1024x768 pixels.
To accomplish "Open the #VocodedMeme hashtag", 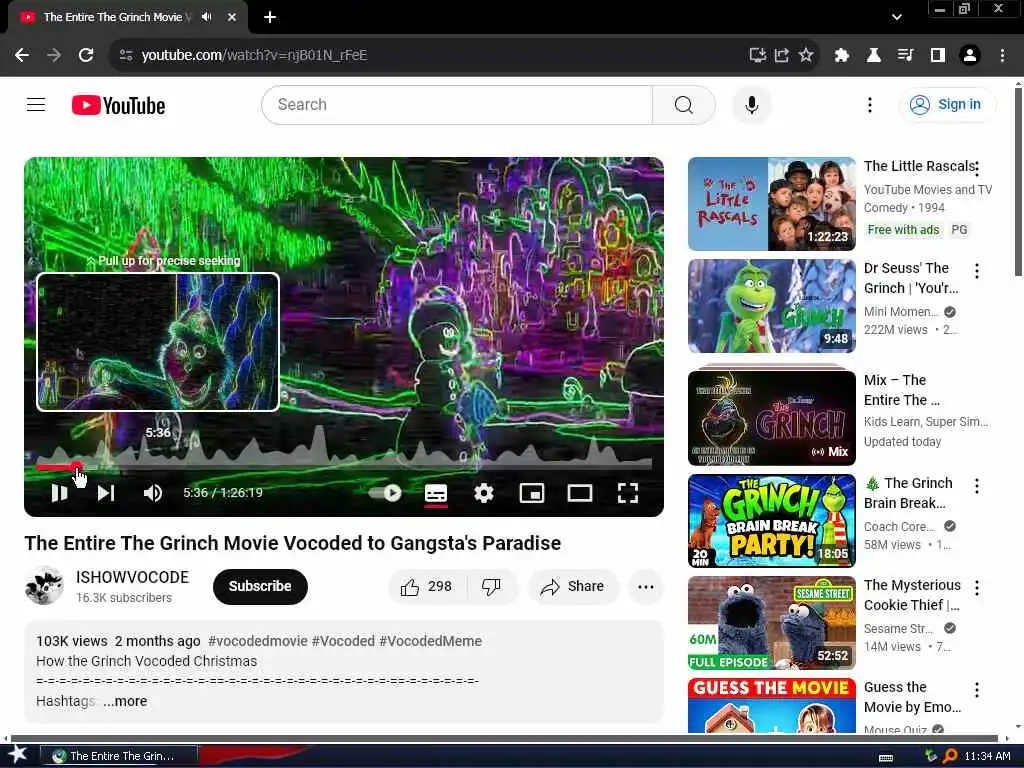I will [430, 641].
